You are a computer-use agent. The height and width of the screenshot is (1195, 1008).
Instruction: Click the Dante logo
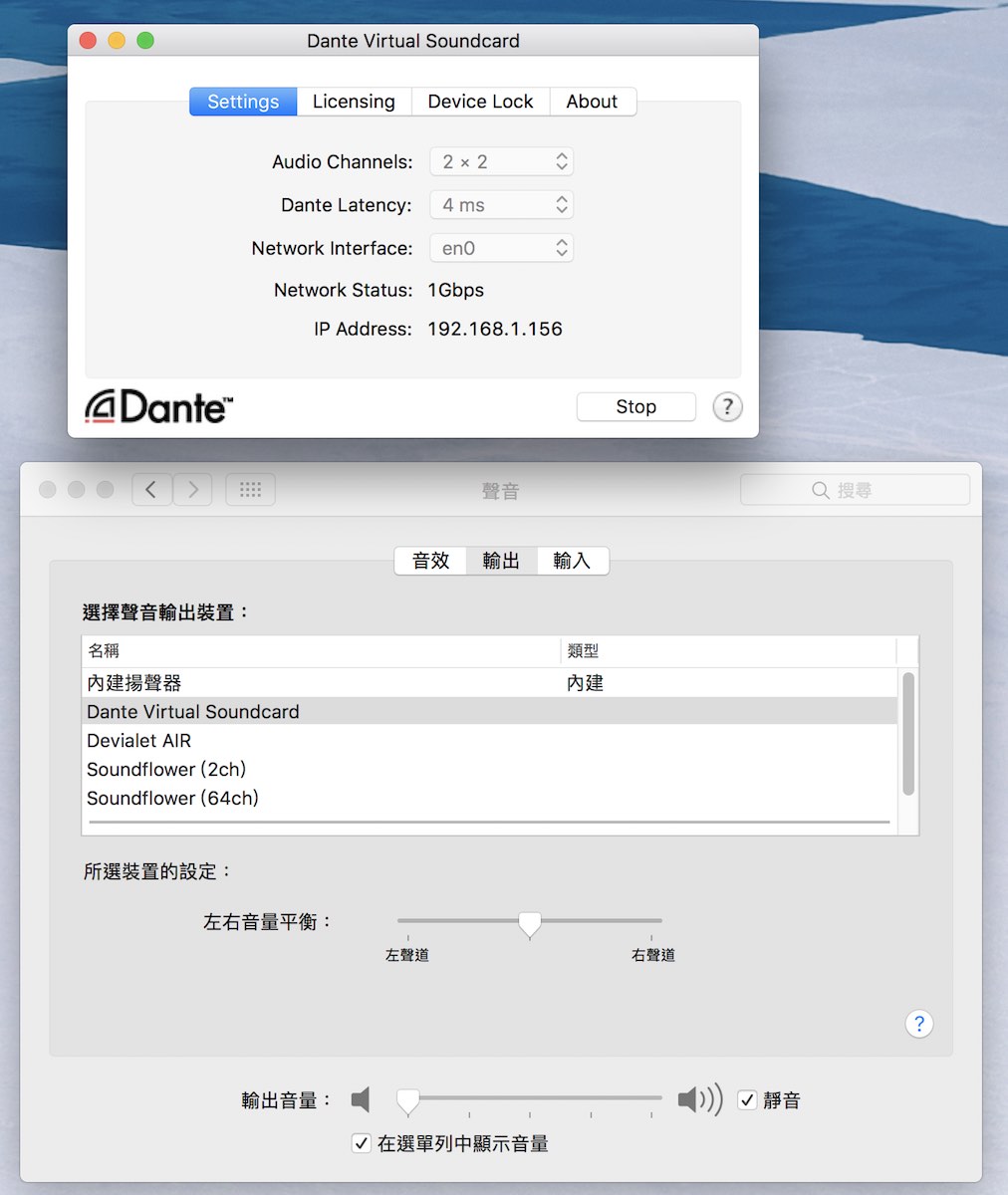pyautogui.click(x=159, y=406)
